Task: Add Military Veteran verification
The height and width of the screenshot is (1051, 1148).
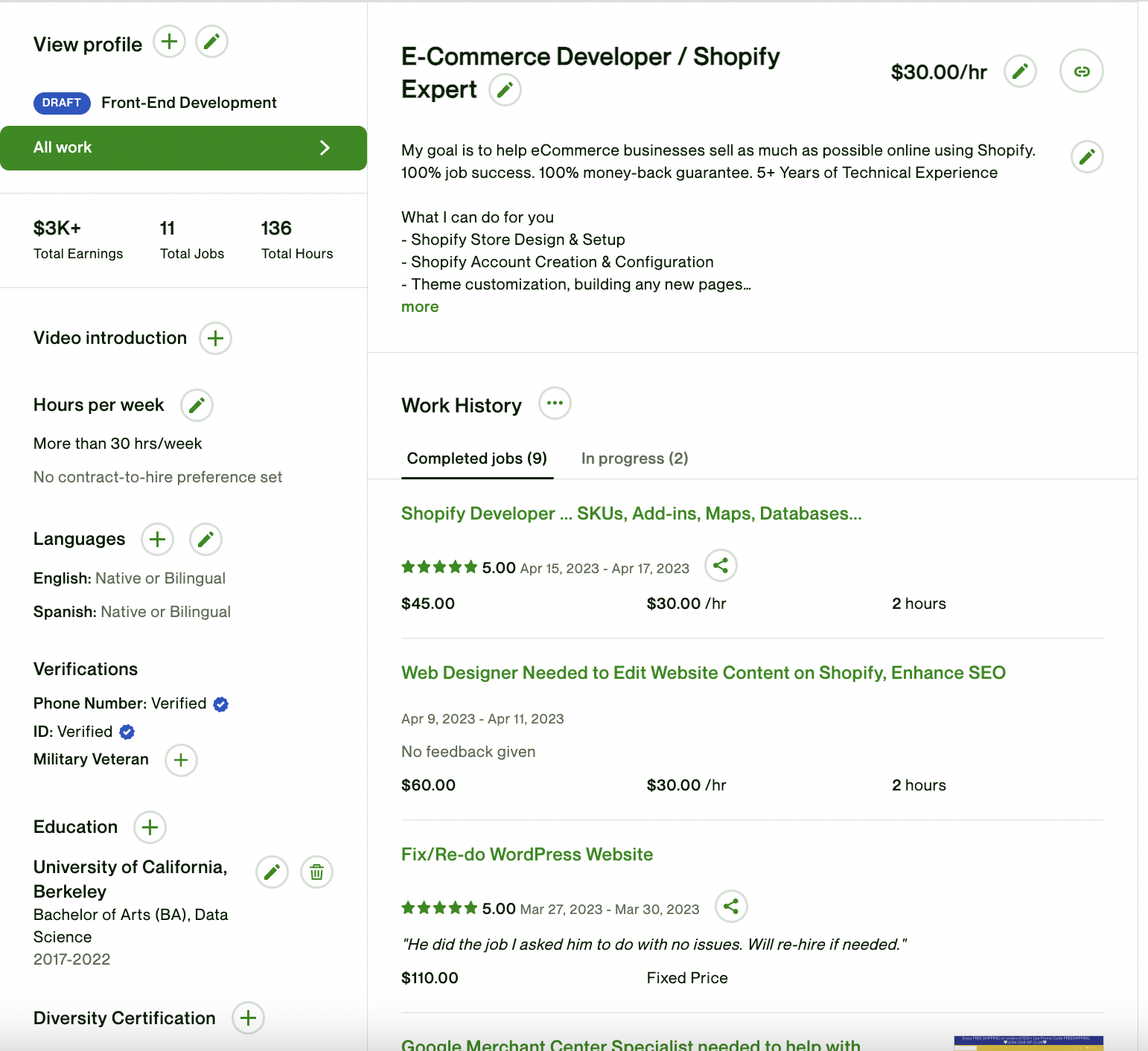Action: tap(181, 760)
